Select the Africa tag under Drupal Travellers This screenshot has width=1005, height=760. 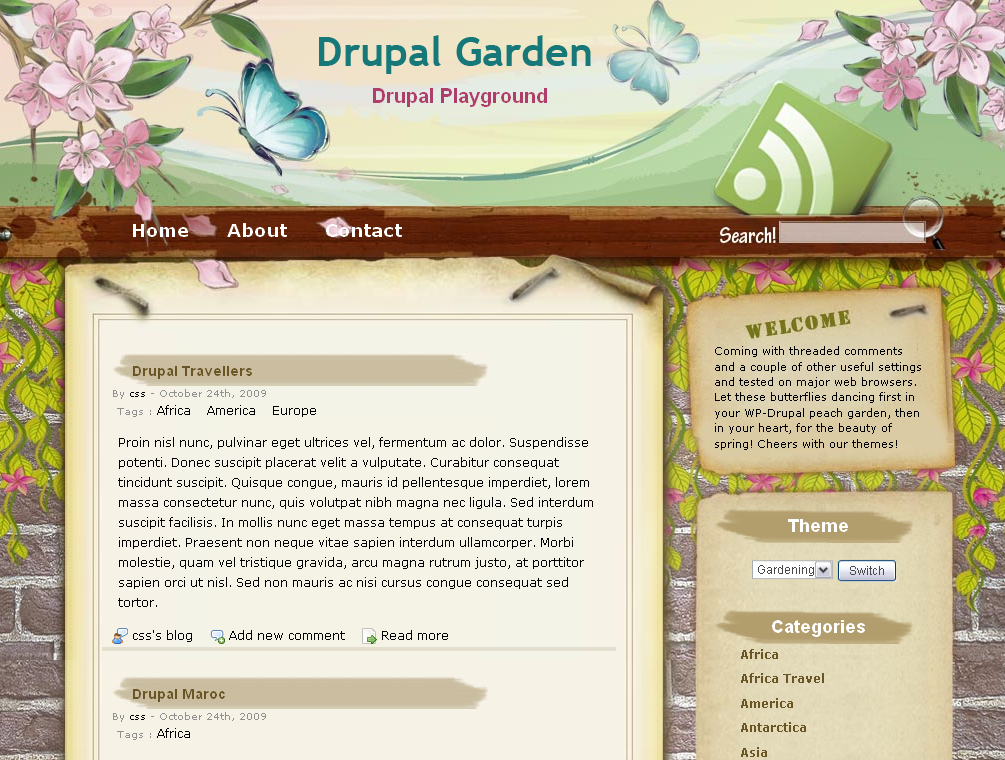(174, 411)
